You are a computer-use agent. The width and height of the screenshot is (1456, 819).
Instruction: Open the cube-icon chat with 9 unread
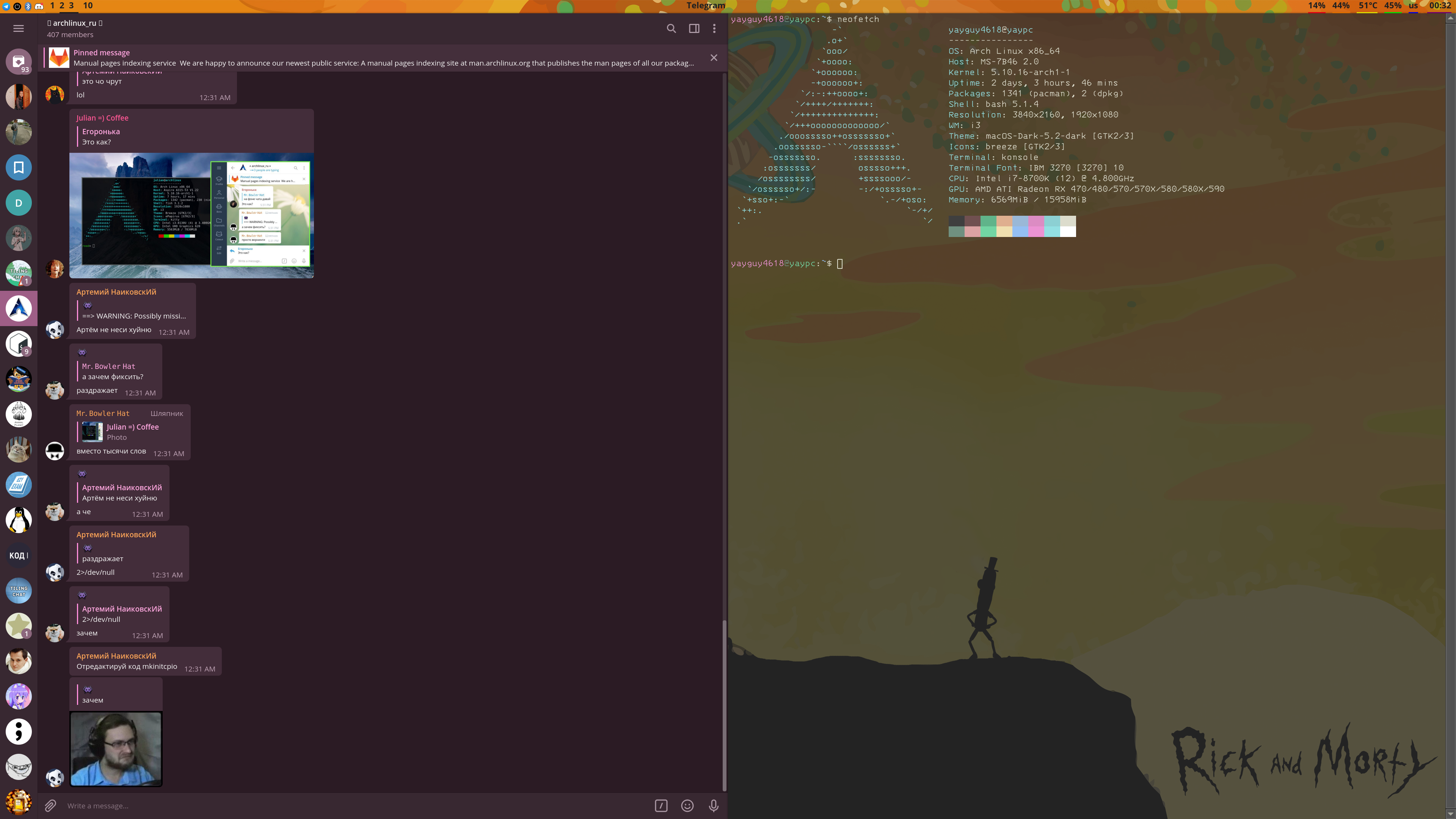click(x=19, y=344)
